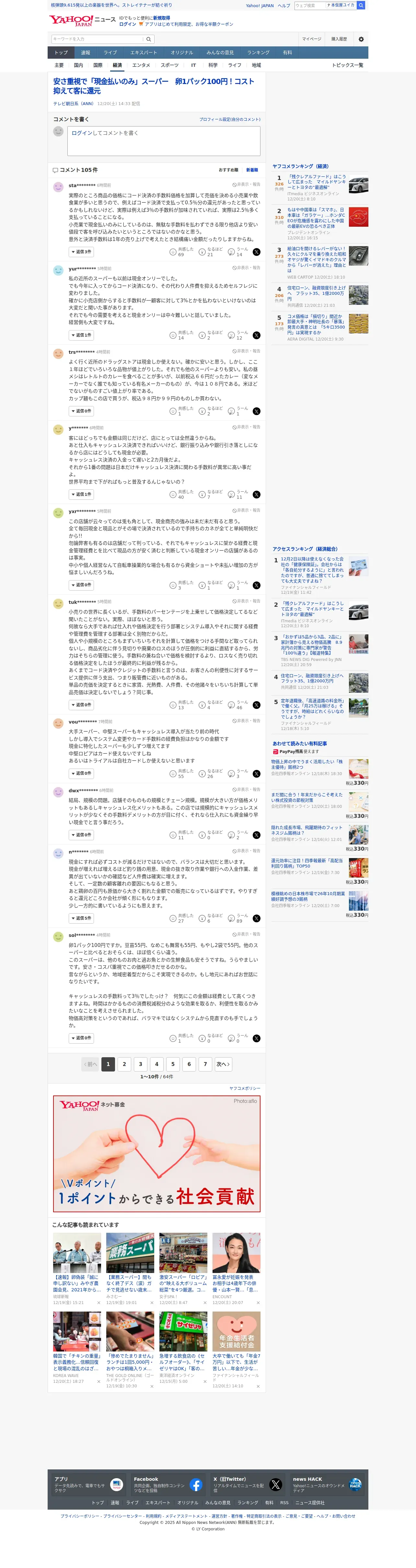Open RSS link in footer
The image size is (416, 1568).
(x=285, y=1502)
